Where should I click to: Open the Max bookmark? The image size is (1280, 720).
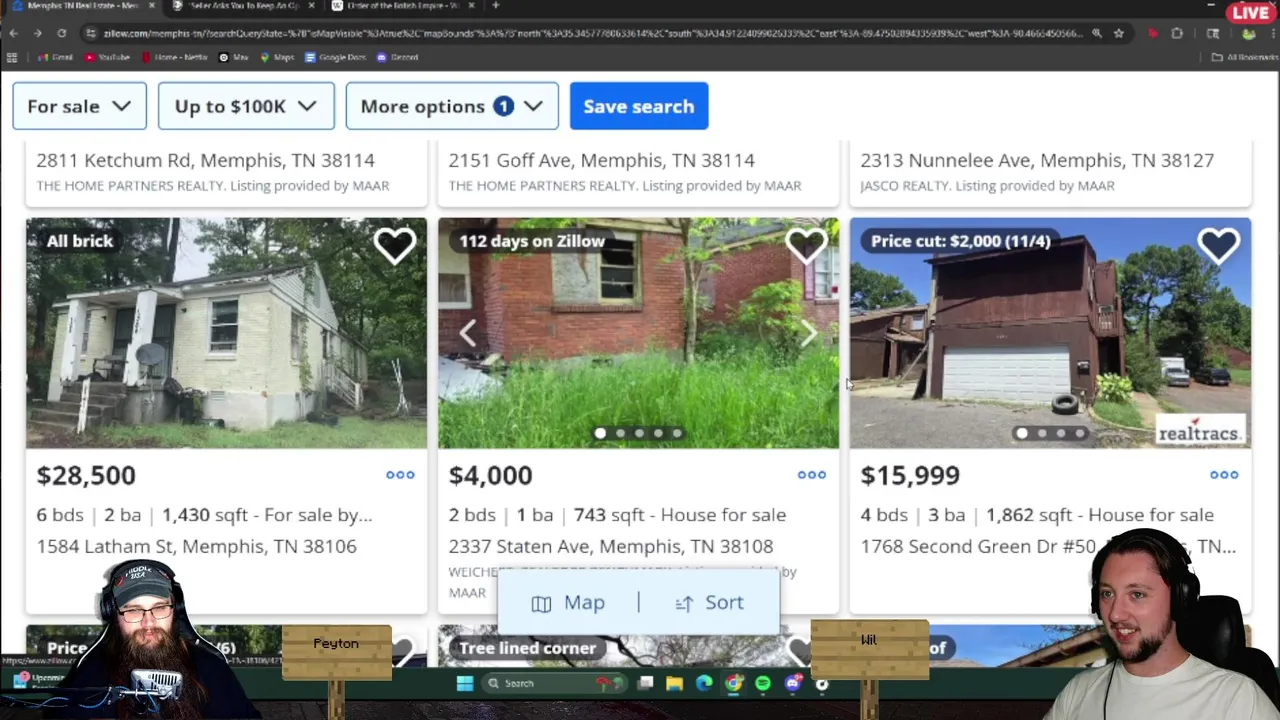point(234,57)
